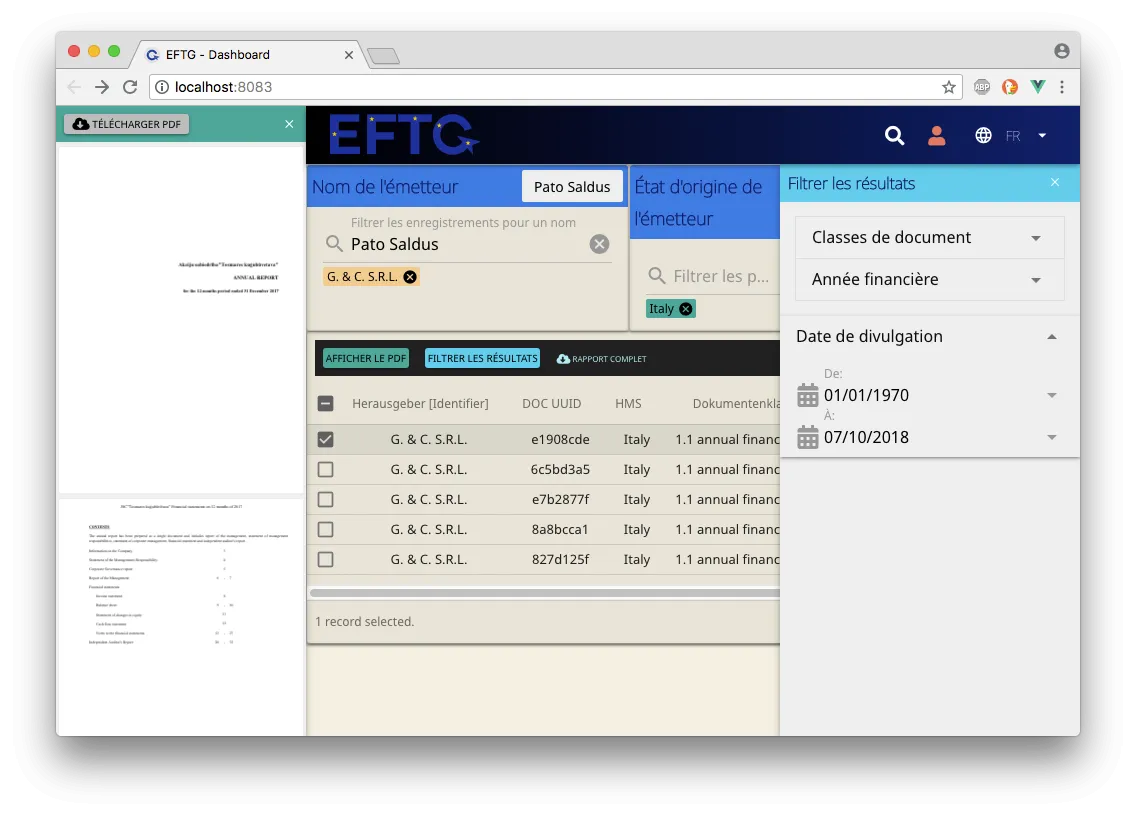This screenshot has height=816, width=1136.
Task: Click the 01/01/1970 date value
Action: coord(866,396)
